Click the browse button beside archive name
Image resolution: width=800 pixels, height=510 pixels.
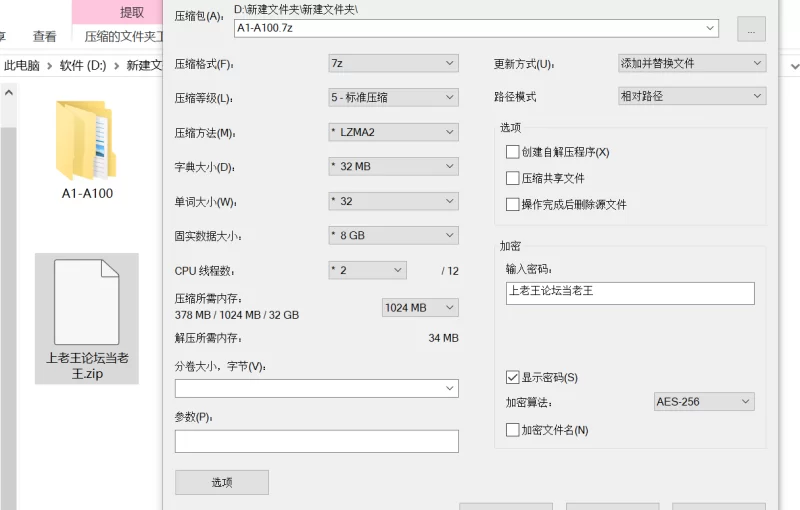click(x=751, y=29)
